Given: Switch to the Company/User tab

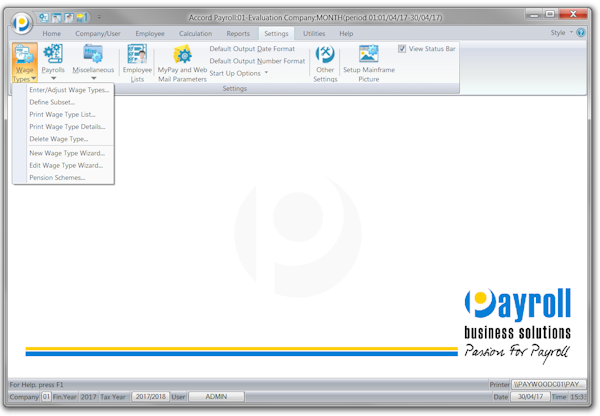Looking at the screenshot, I should [98, 34].
